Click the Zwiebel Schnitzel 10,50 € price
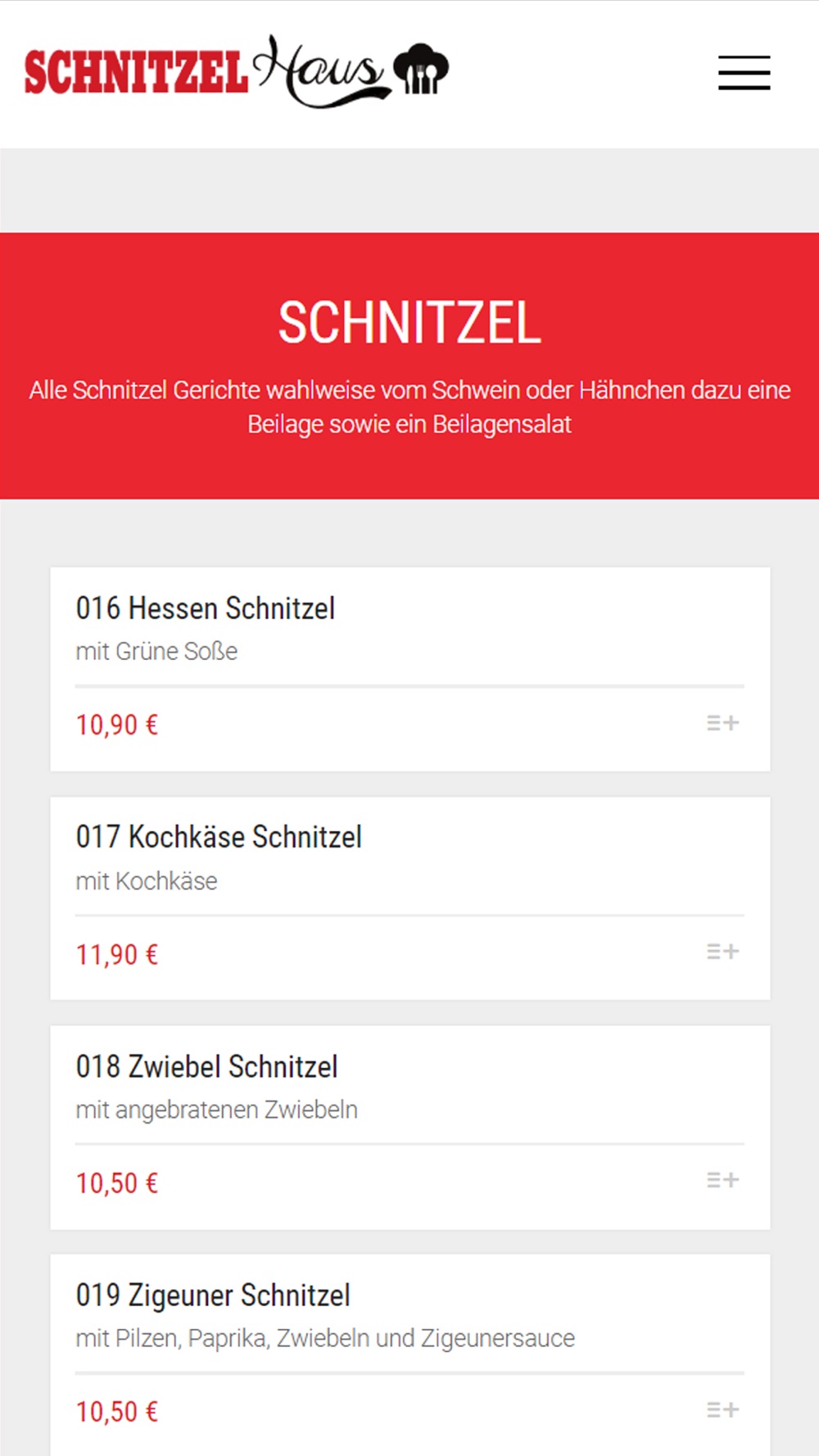The width and height of the screenshot is (819, 1456). pyautogui.click(x=117, y=1182)
